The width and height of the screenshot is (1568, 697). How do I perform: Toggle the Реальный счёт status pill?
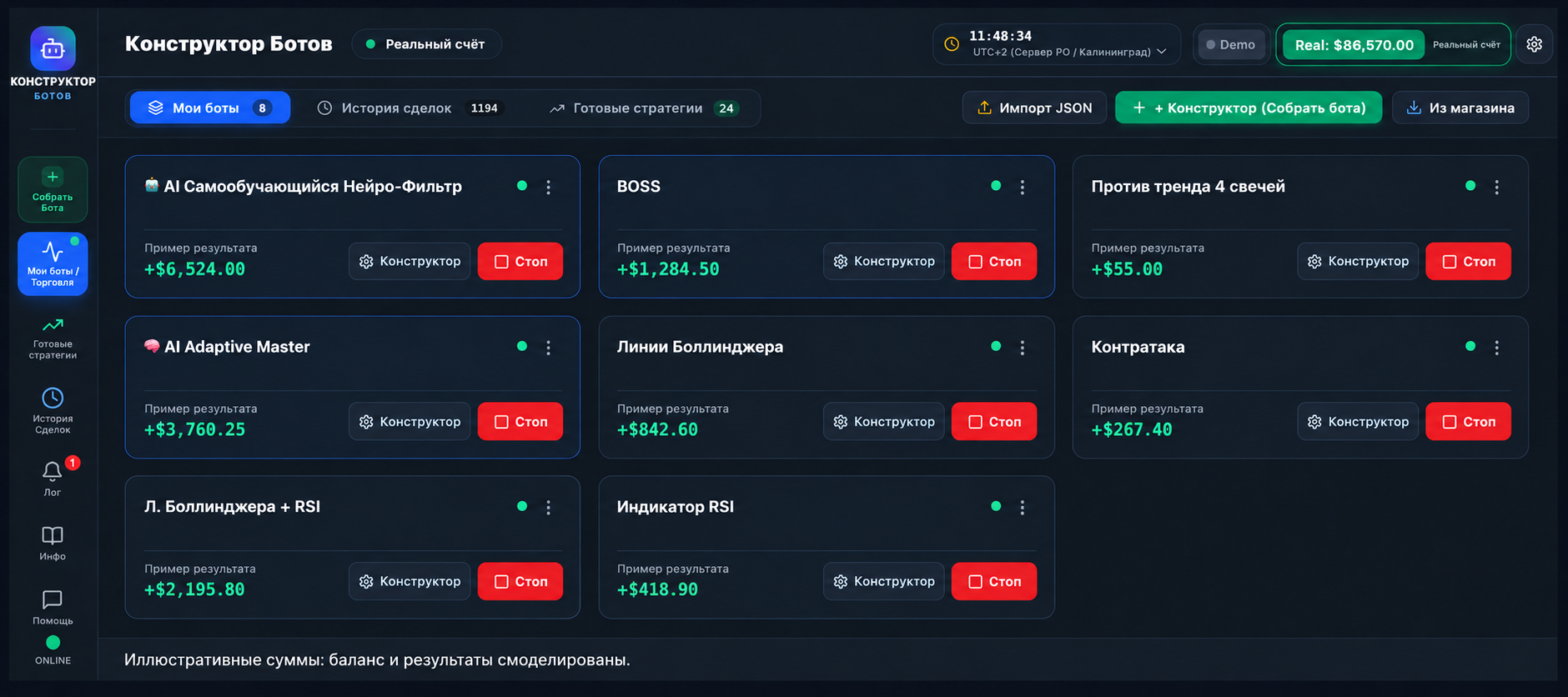point(426,44)
